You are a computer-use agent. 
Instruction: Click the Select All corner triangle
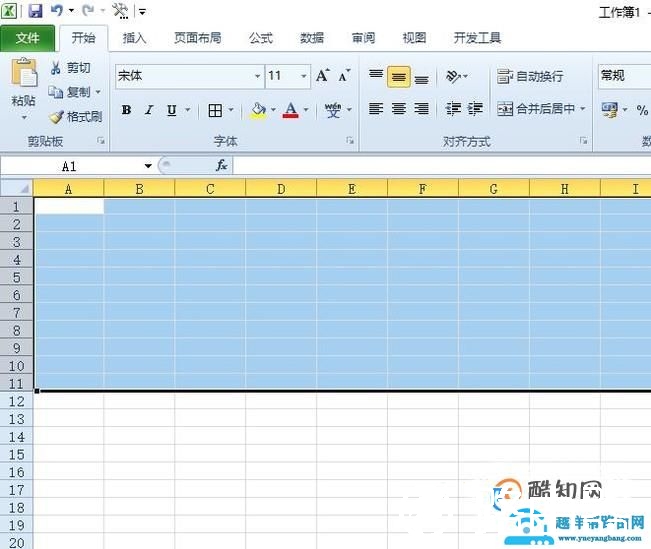tap(17, 188)
